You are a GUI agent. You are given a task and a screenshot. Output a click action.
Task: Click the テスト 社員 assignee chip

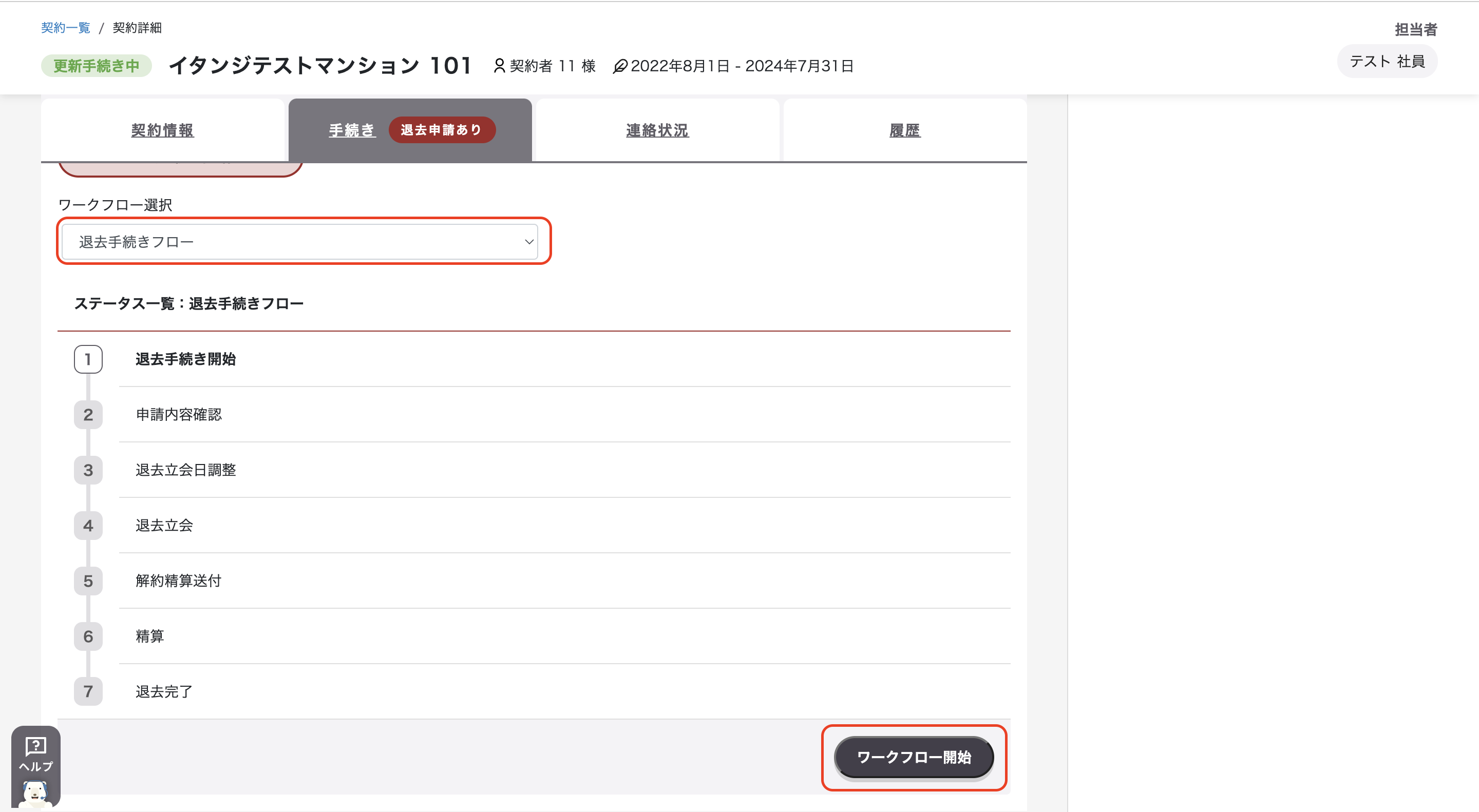coord(1387,62)
